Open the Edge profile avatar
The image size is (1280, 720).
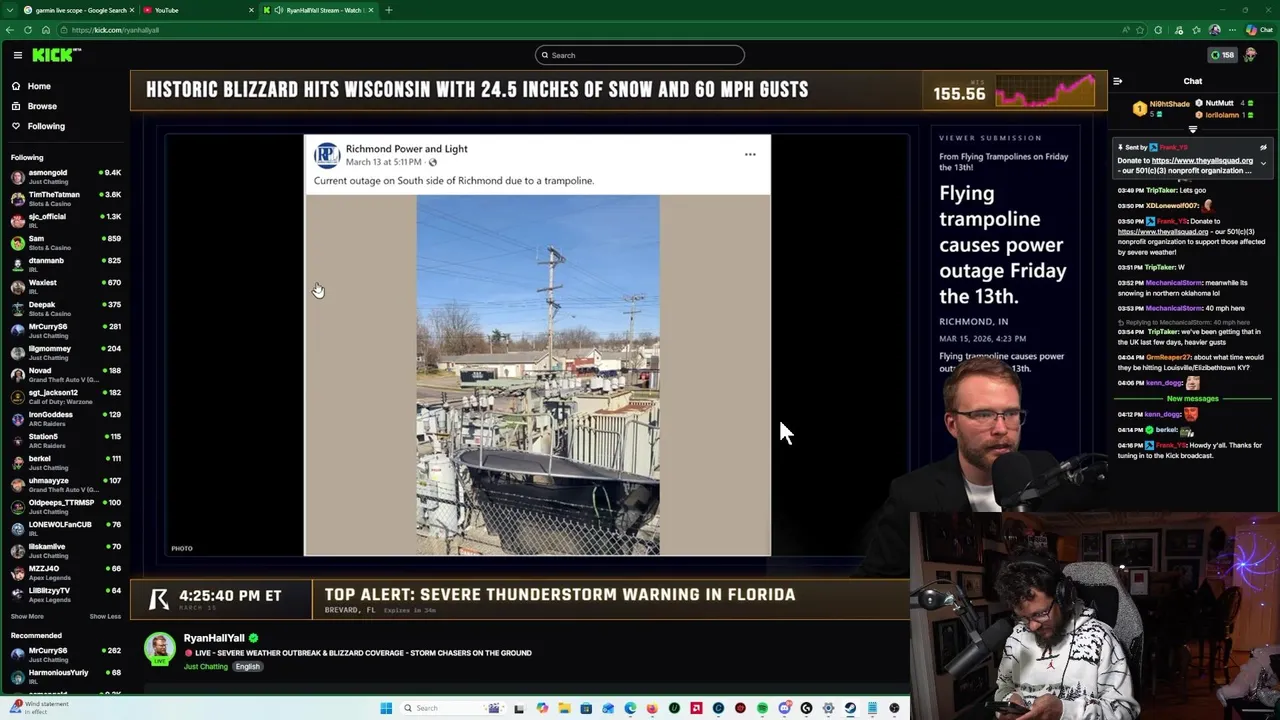pos(1215,30)
